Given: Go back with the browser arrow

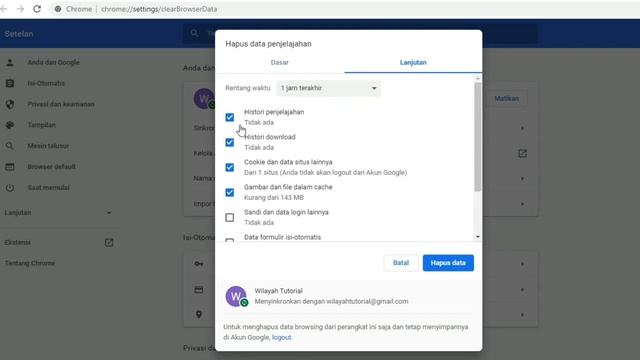Looking at the screenshot, I should (x=4, y=9).
